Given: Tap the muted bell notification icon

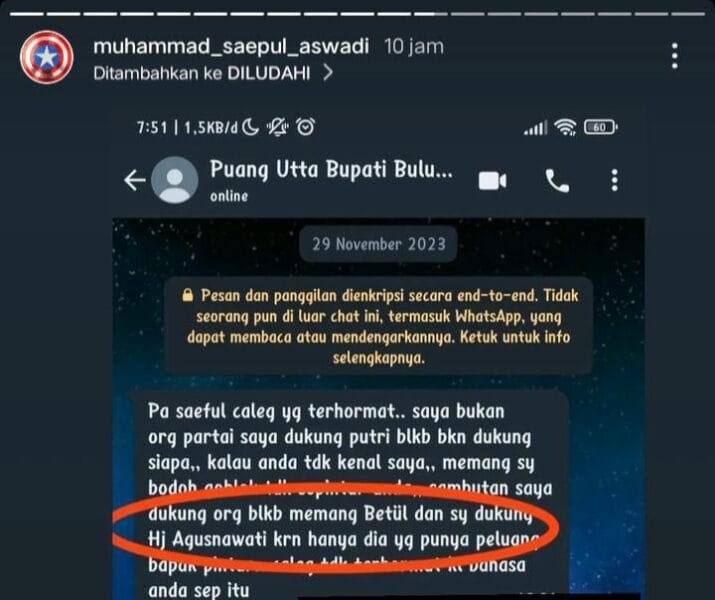Looking at the screenshot, I should click(x=278, y=127).
